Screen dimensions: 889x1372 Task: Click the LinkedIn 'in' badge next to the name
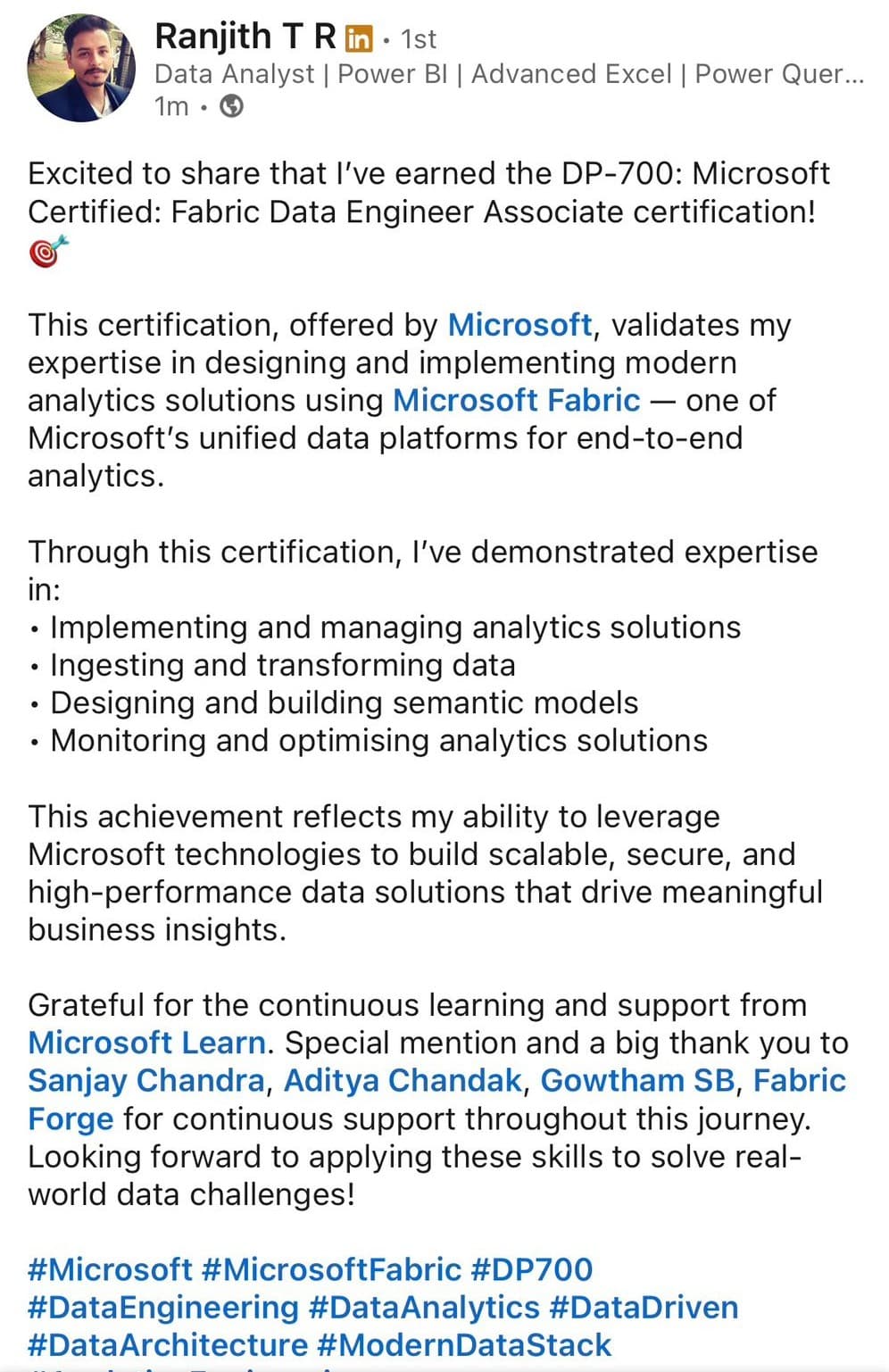(x=358, y=37)
